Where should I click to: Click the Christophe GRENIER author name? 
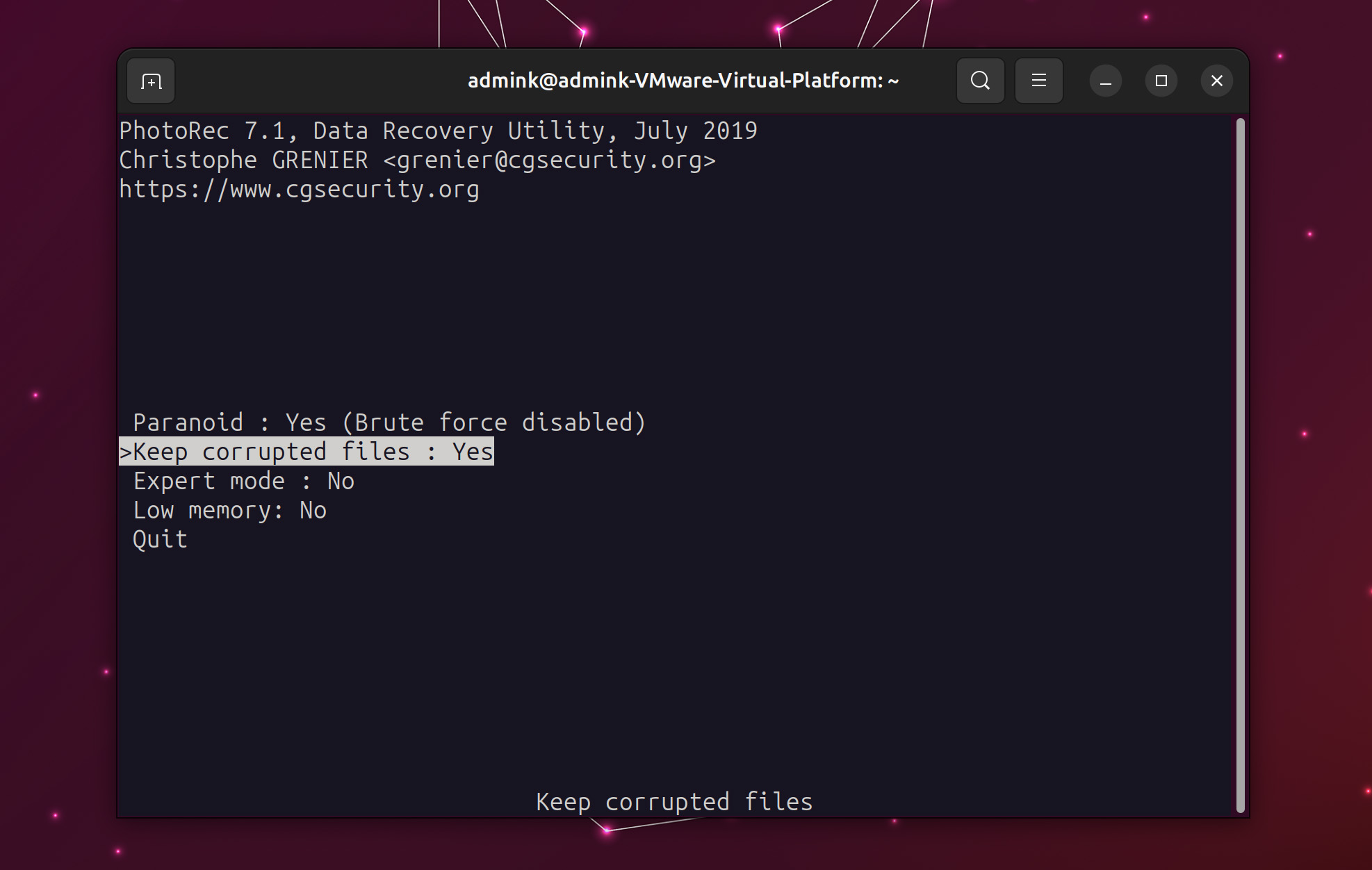pyautogui.click(x=243, y=160)
